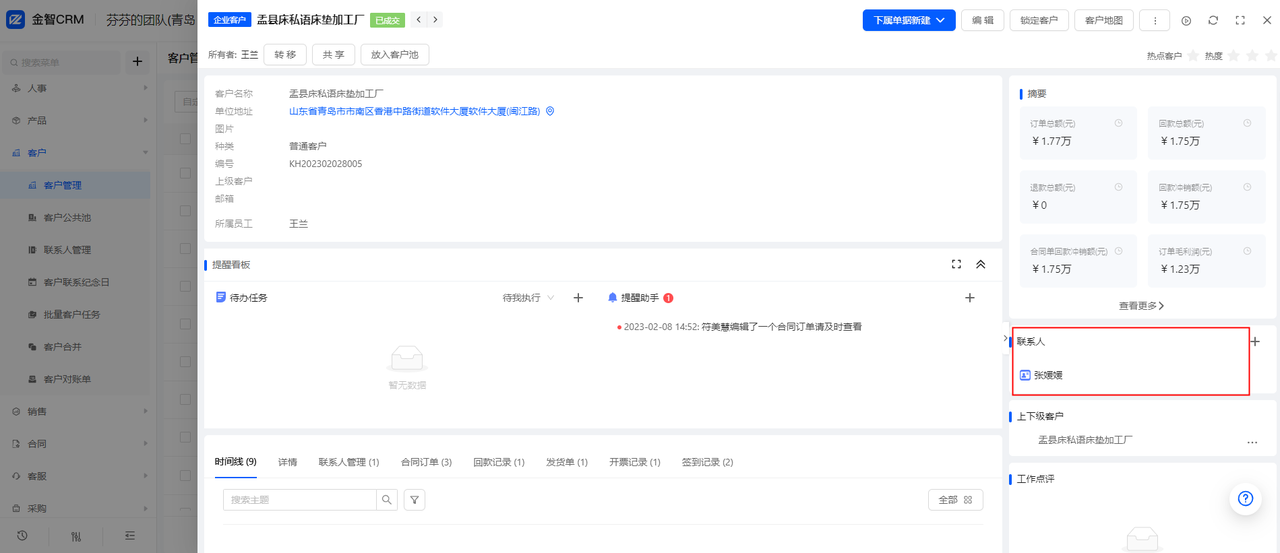The image size is (1280, 553).
Task: Click 查看更多 in the summary panel
Action: click(x=1141, y=306)
